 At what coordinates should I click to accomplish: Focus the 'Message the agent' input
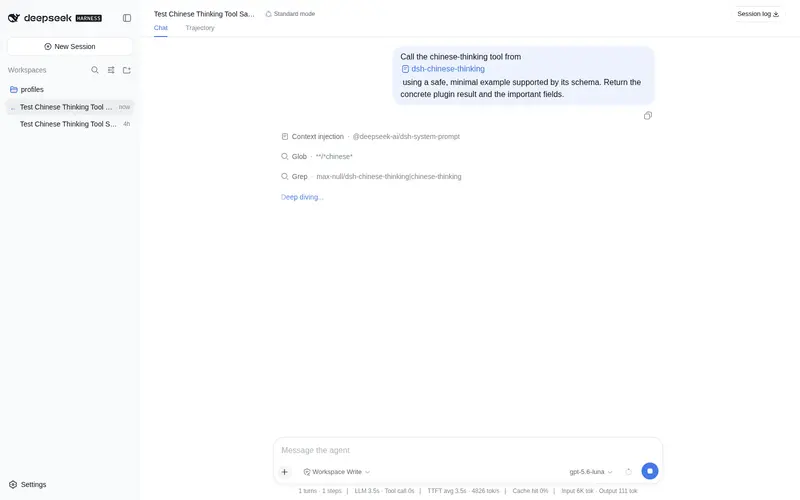click(468, 450)
